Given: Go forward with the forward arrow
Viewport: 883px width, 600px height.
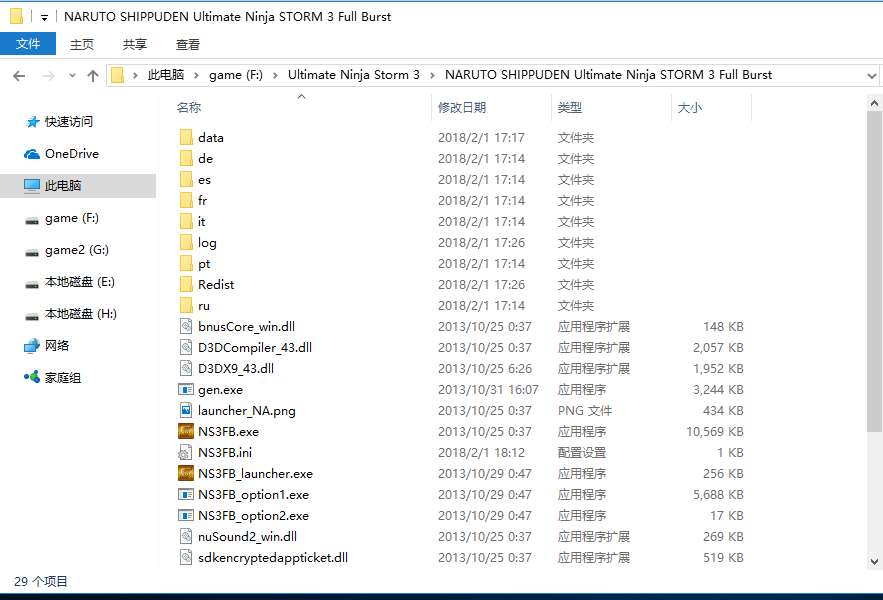Looking at the screenshot, I should (x=49, y=75).
